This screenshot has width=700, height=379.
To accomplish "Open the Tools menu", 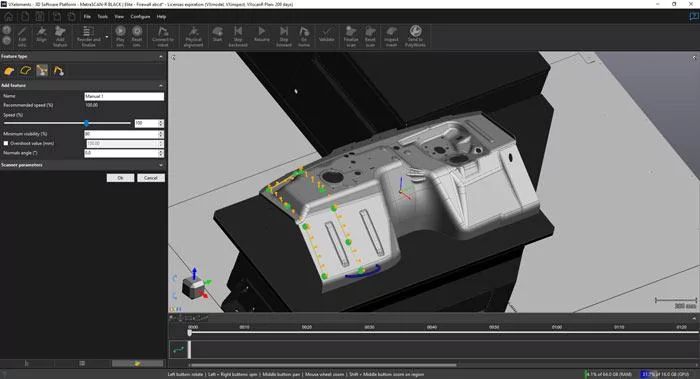I will click(103, 17).
